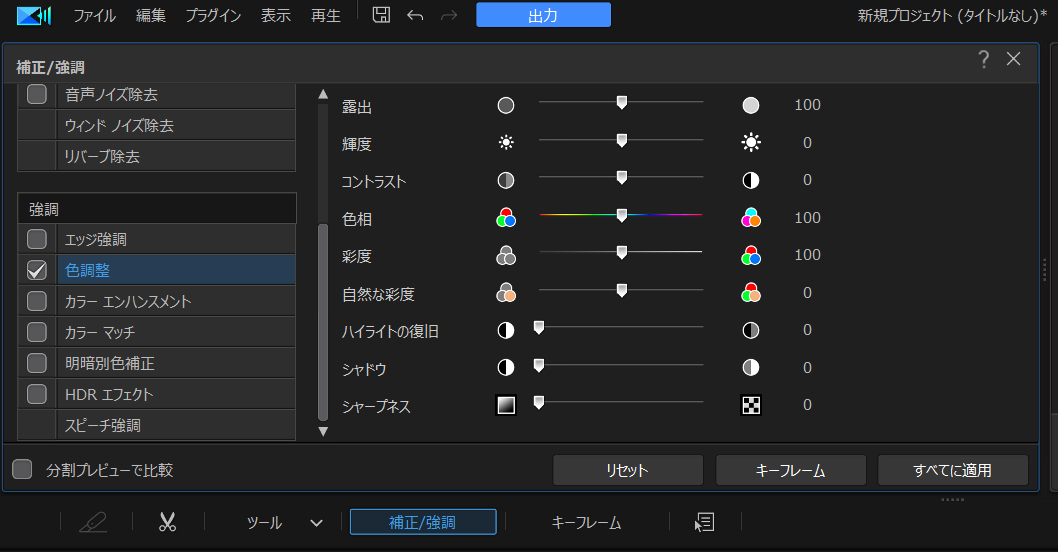Click the ツール label in bottom toolbar
This screenshot has width=1058, height=552.
click(264, 522)
